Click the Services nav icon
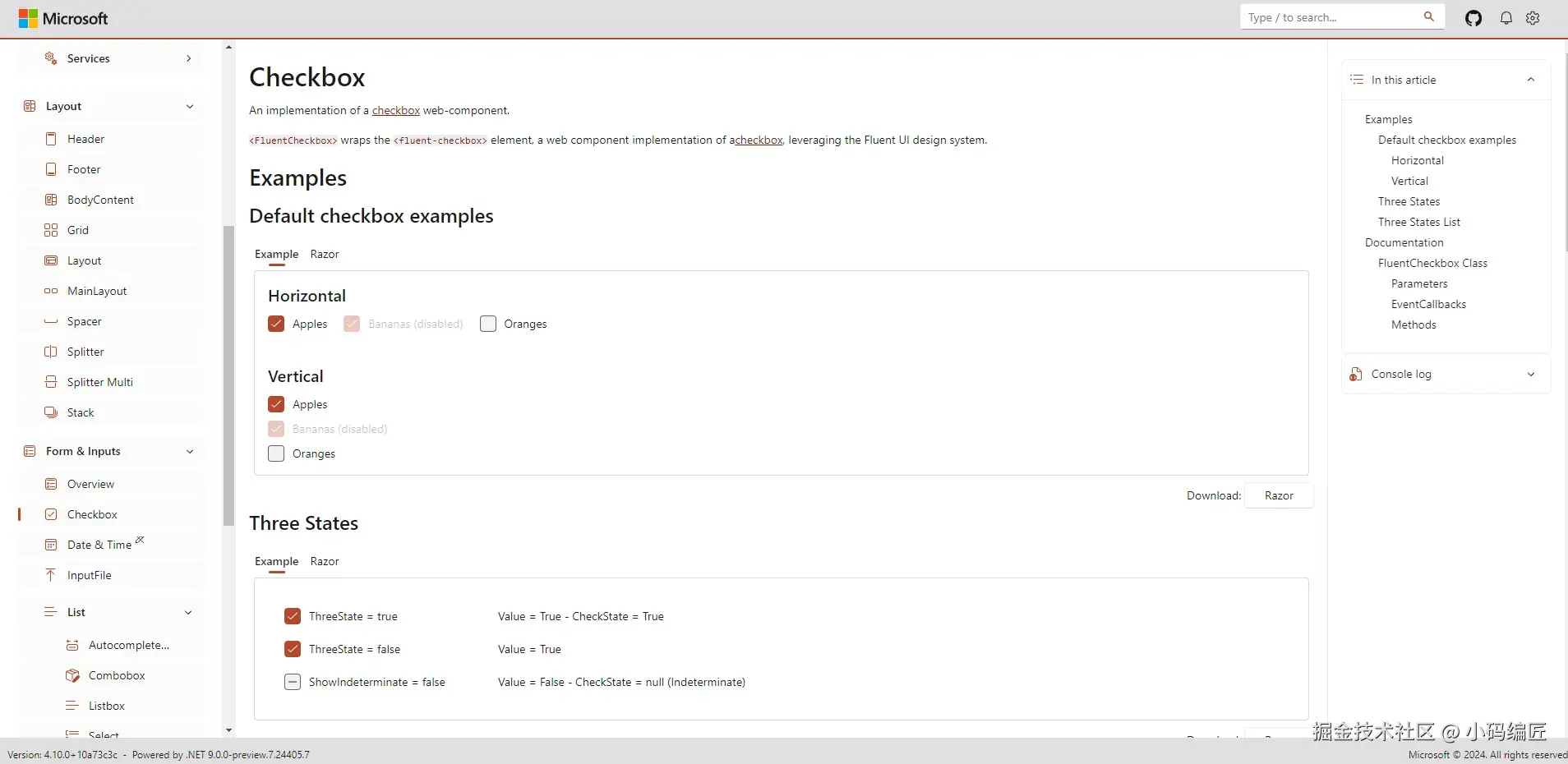The width and height of the screenshot is (1568, 764). pyautogui.click(x=51, y=58)
